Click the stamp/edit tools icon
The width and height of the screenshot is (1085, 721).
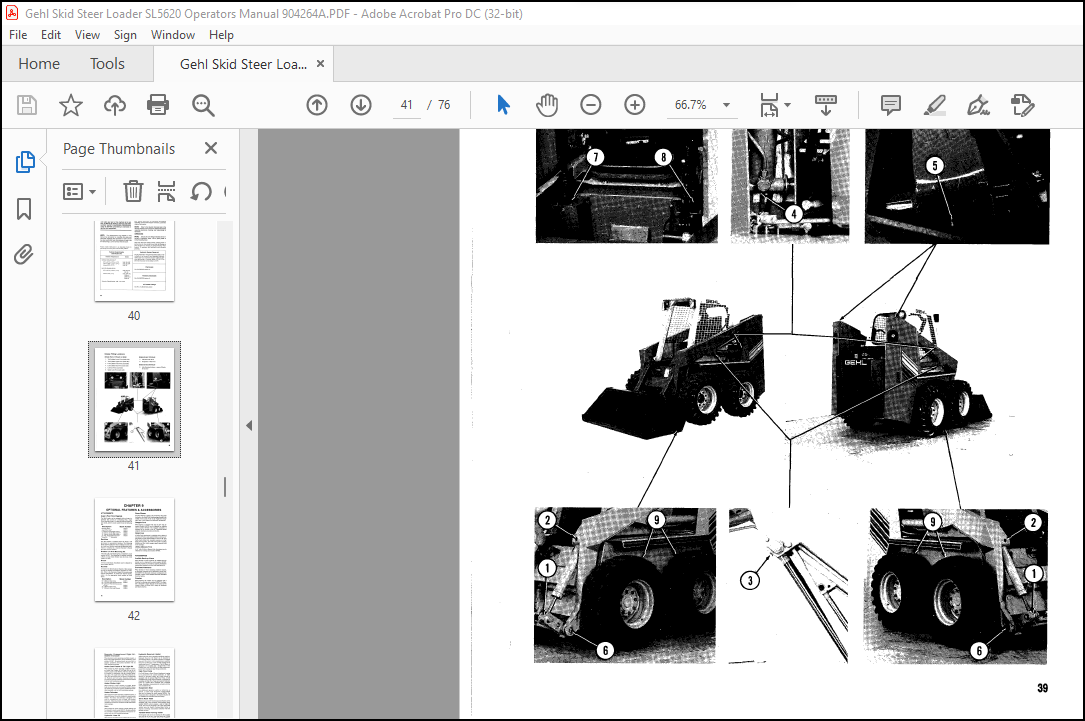(x=1023, y=105)
